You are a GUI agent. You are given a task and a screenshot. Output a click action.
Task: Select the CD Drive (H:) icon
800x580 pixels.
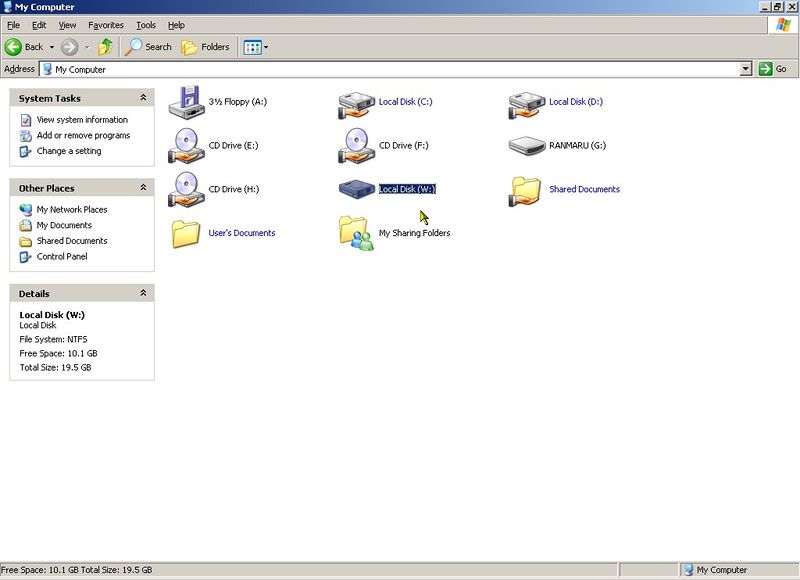pyautogui.click(x=186, y=189)
